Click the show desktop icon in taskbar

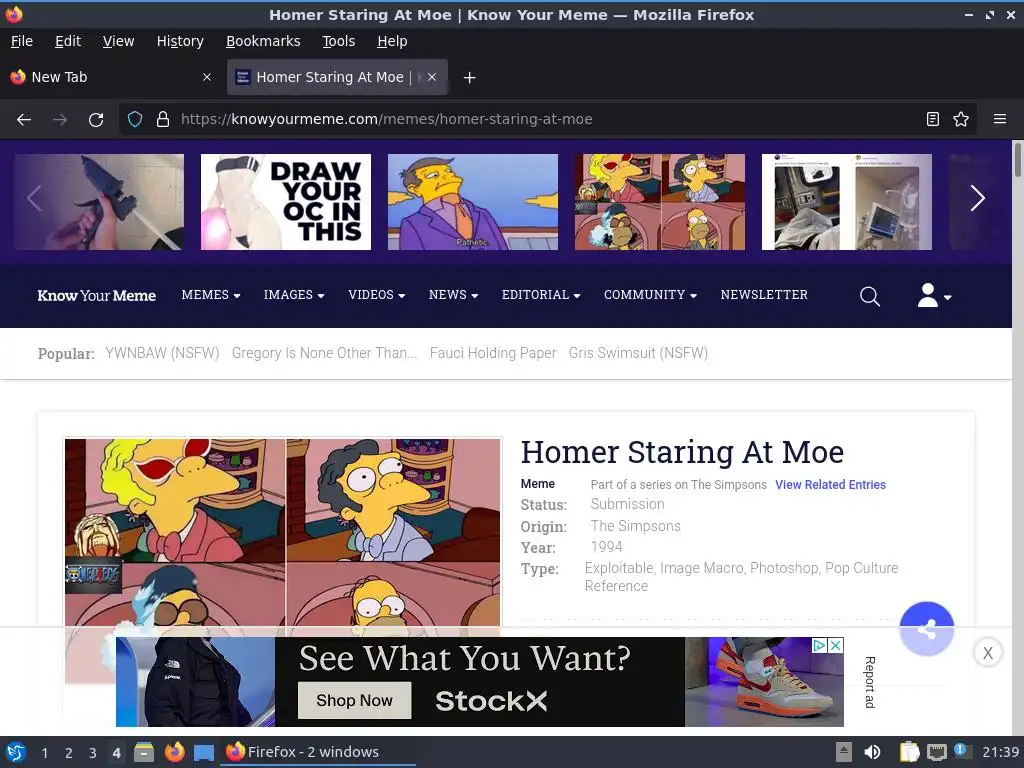point(204,752)
